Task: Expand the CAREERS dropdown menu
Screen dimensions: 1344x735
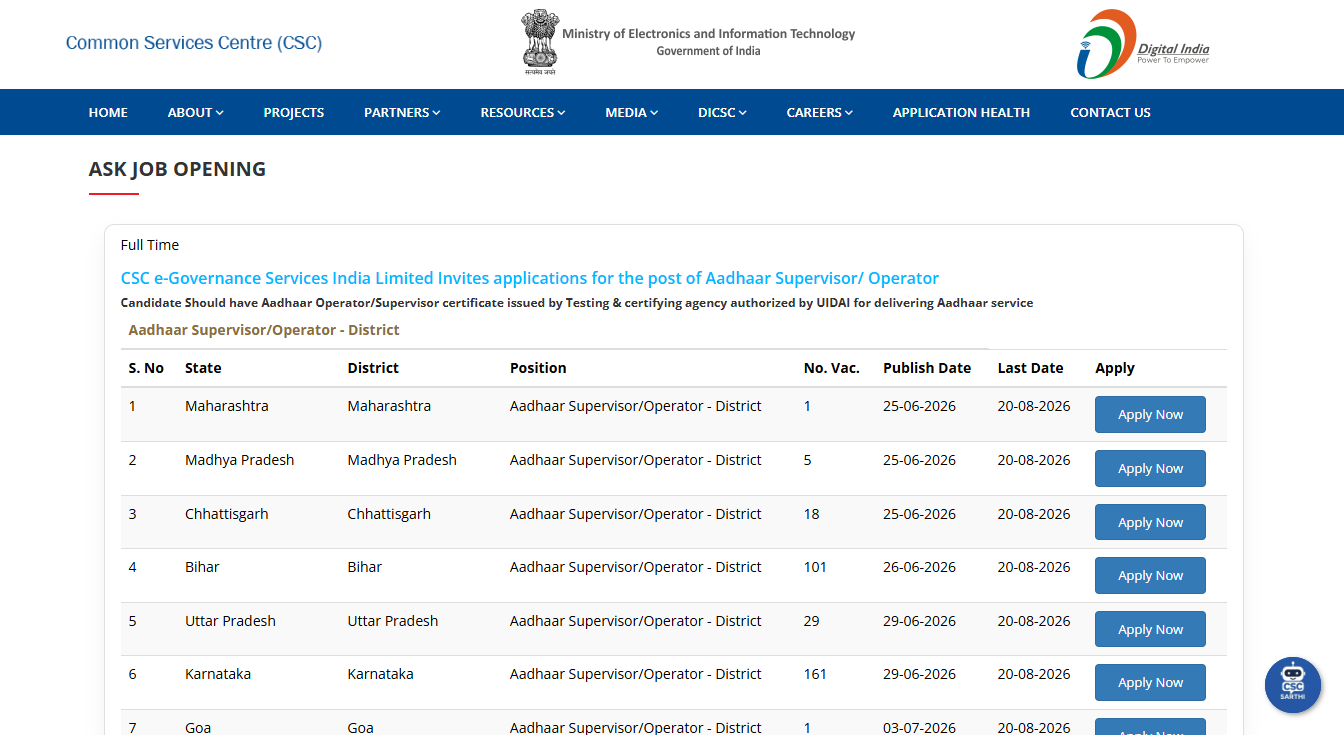Action: (819, 113)
